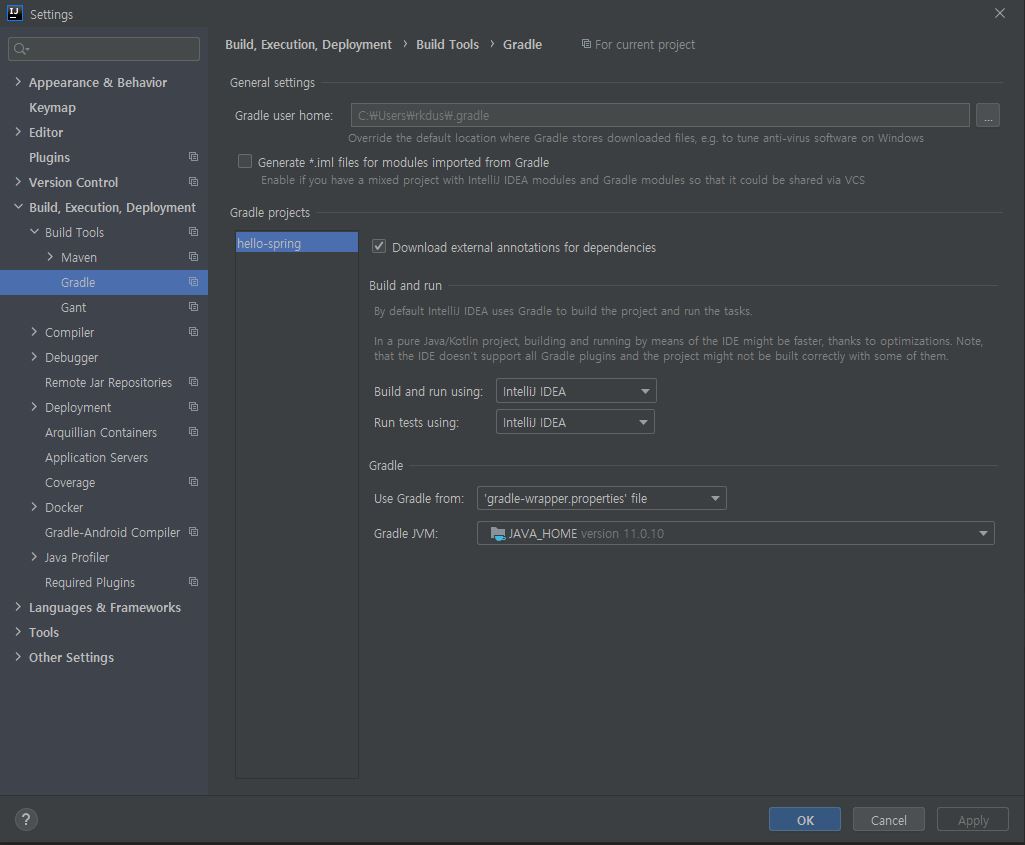Click the project-level icon beside Required Plugins
The width and height of the screenshot is (1025, 845).
194,582
